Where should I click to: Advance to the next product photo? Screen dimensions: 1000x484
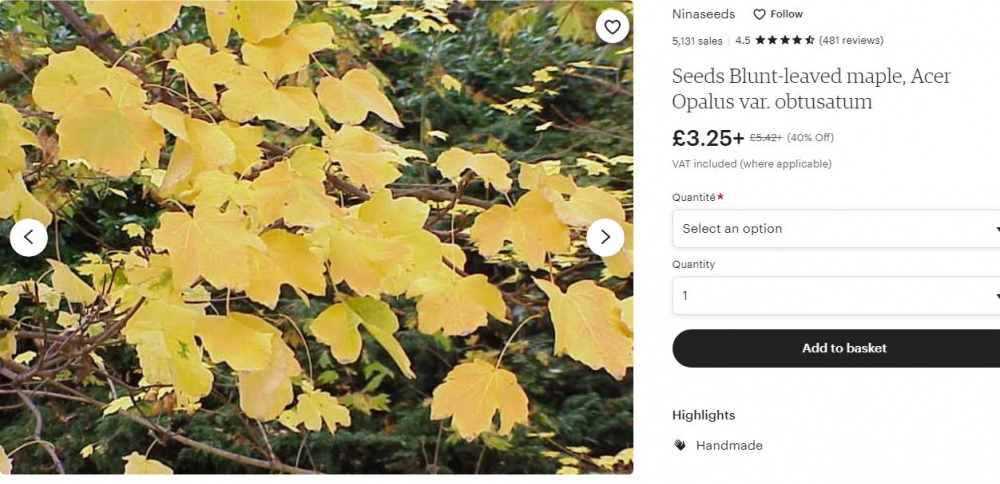coord(605,238)
